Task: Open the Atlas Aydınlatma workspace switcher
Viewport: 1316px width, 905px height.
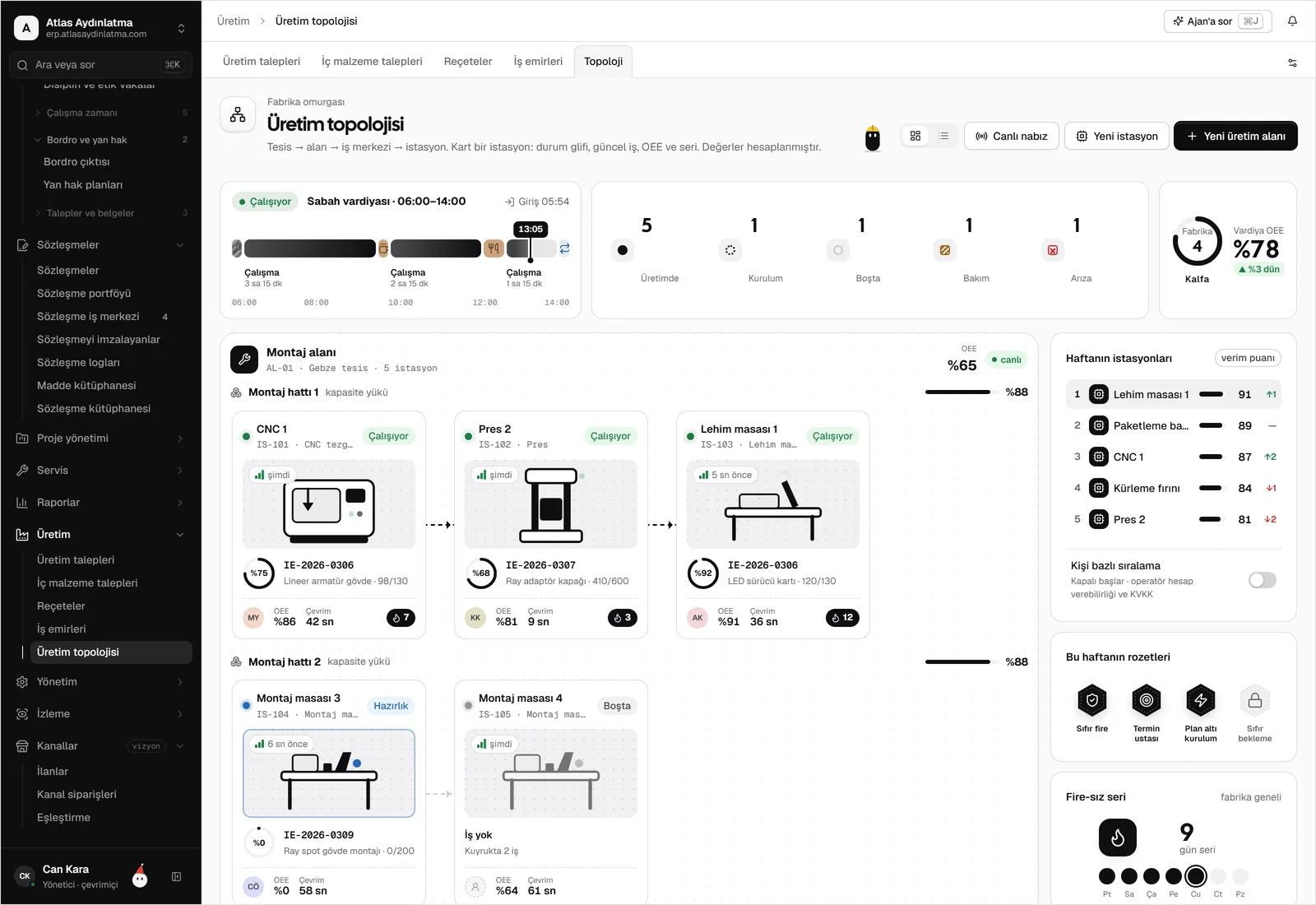Action: pos(101,28)
